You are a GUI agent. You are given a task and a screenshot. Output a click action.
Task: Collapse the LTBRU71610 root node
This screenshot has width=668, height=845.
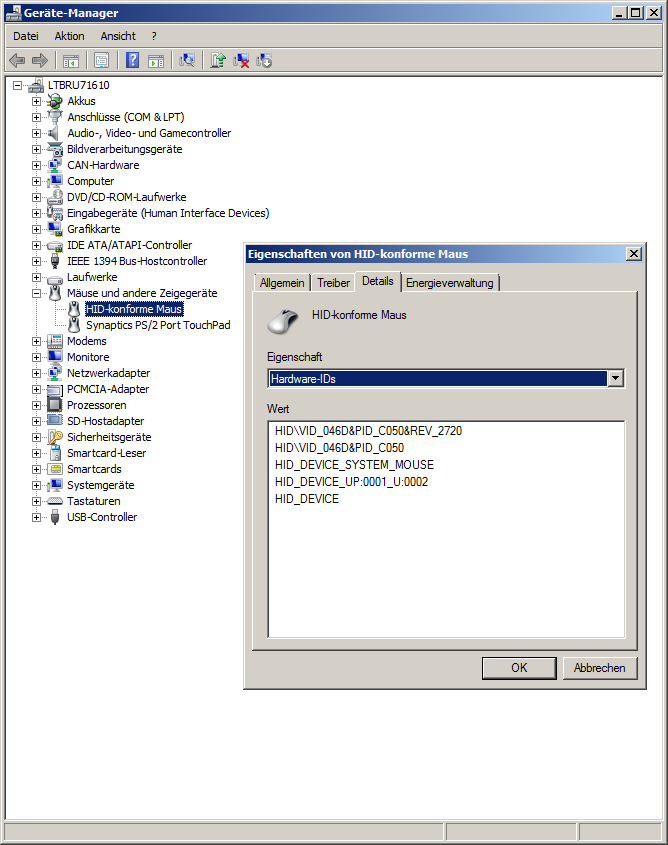pyautogui.click(x=17, y=85)
